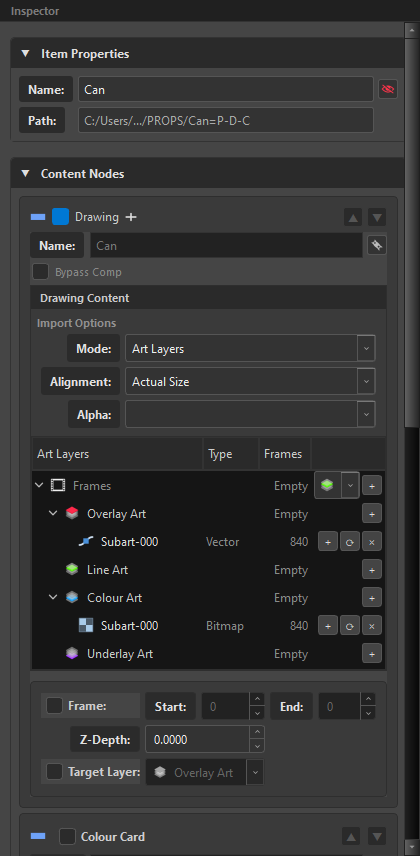Move Drawing node up with arrow
The image size is (420, 856).
click(x=353, y=217)
